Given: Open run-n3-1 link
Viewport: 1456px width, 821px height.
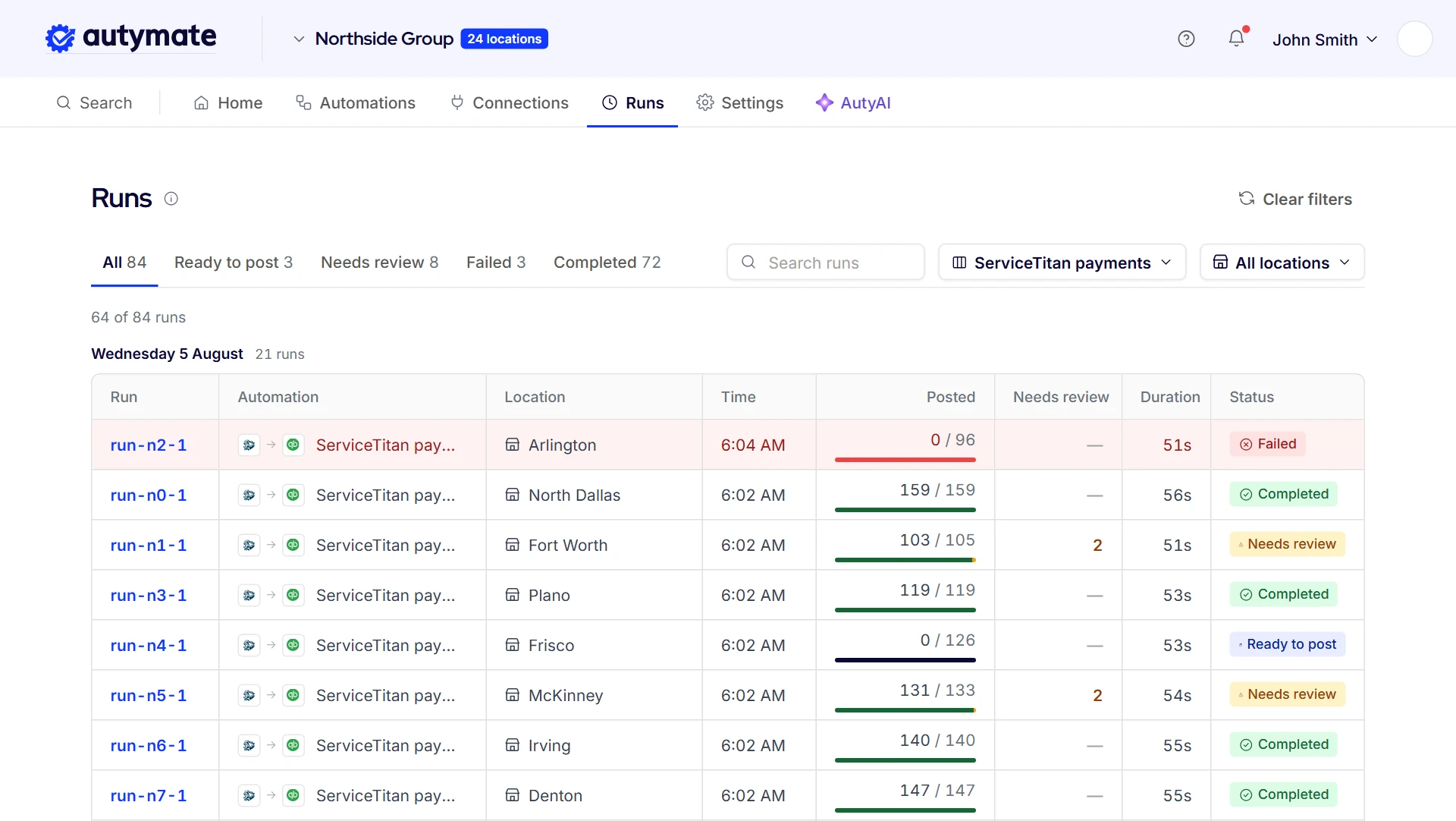Looking at the screenshot, I should coord(149,595).
